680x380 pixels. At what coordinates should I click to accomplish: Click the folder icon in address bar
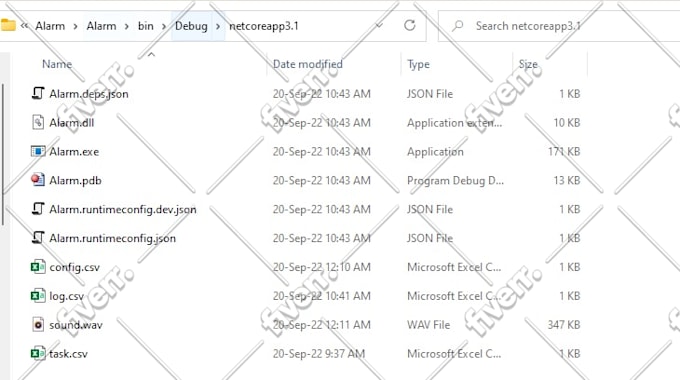click(8, 25)
